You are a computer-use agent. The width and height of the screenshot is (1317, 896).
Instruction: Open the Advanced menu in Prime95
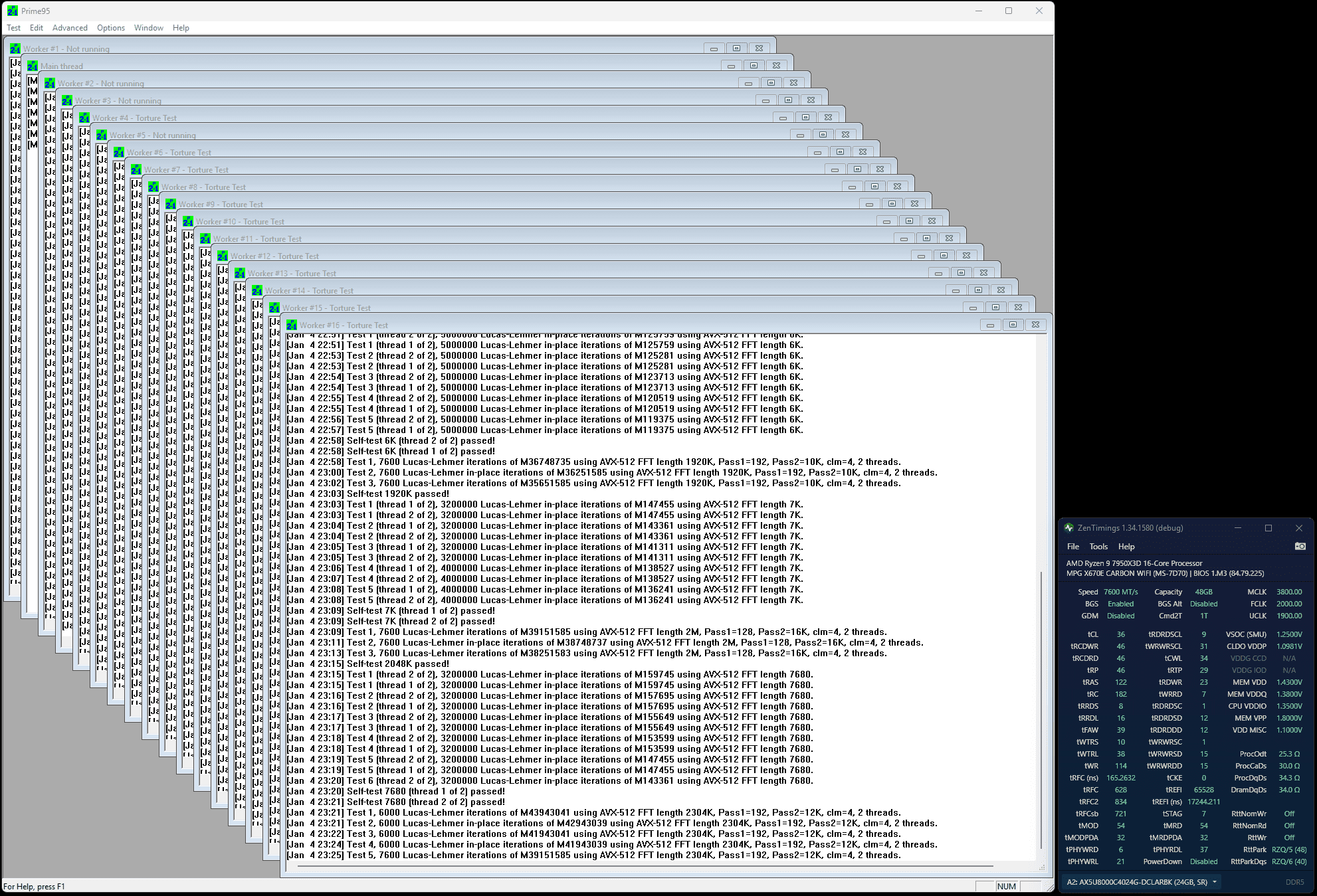[x=70, y=28]
